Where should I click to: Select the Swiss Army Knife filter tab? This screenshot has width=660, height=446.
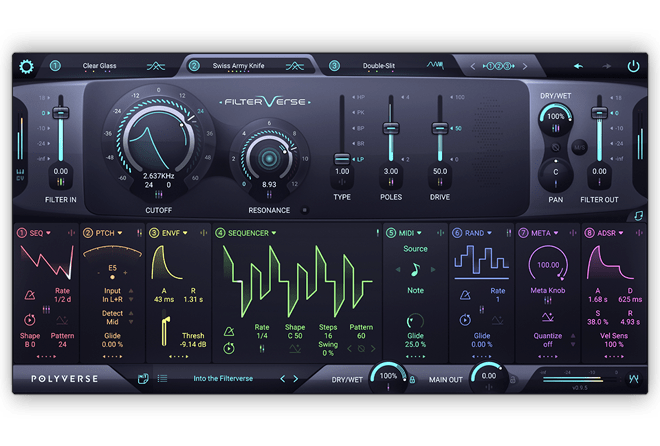click(242, 66)
